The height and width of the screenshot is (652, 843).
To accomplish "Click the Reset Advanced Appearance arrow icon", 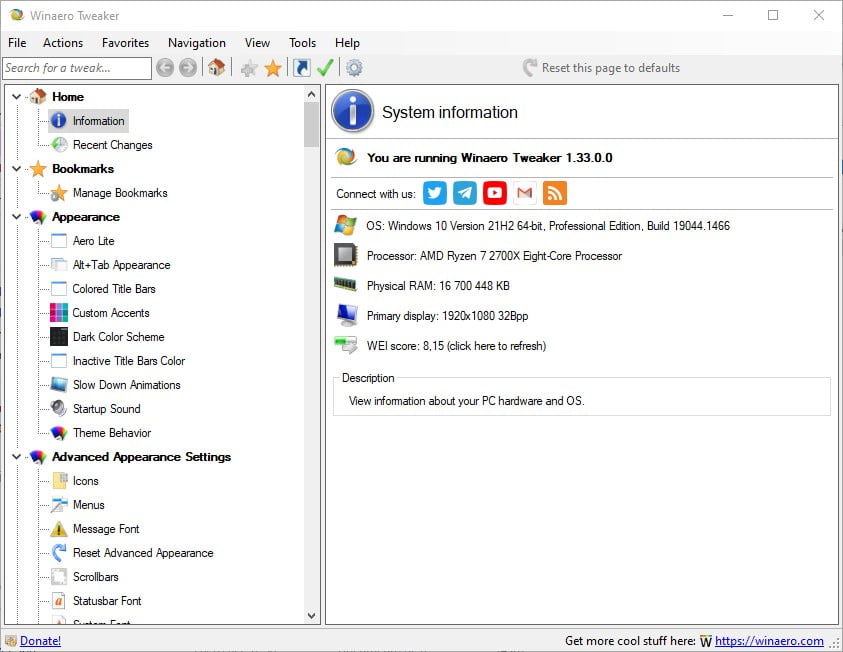I will click(x=59, y=553).
